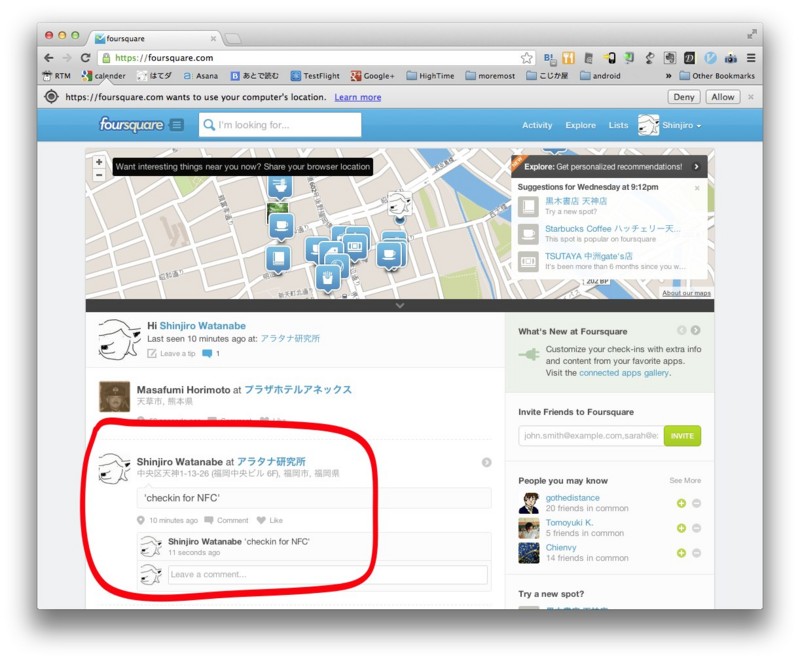Open the android bookmarks folder
800x661 pixels.
600,76
